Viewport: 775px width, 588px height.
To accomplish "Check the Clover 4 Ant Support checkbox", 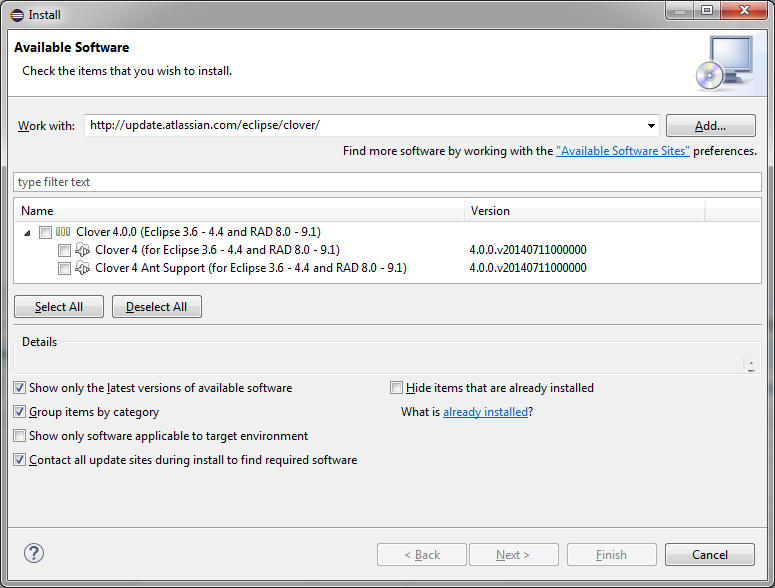I will pyautogui.click(x=65, y=268).
